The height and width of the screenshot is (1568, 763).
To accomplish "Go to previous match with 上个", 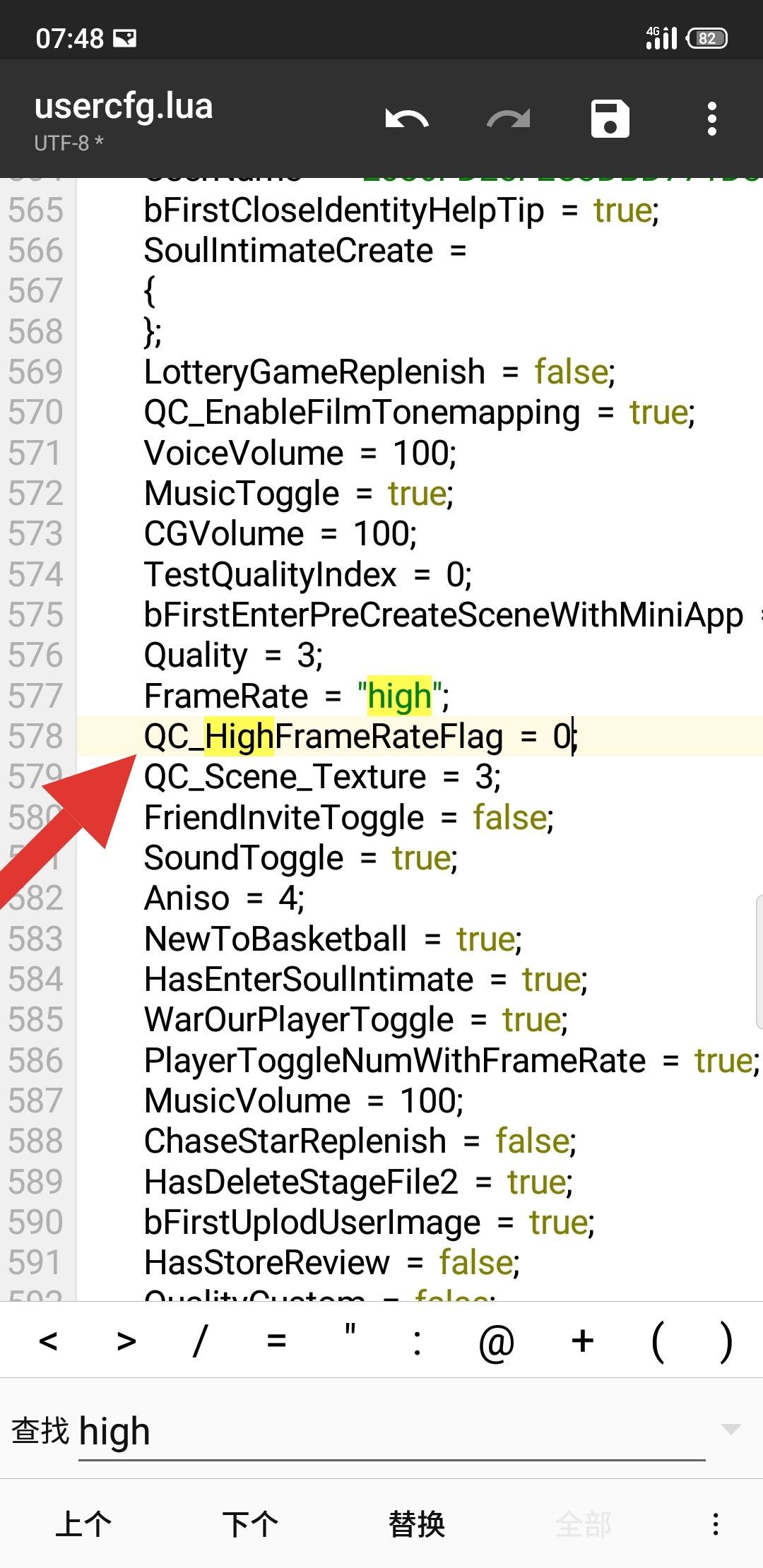I will pyautogui.click(x=83, y=1524).
